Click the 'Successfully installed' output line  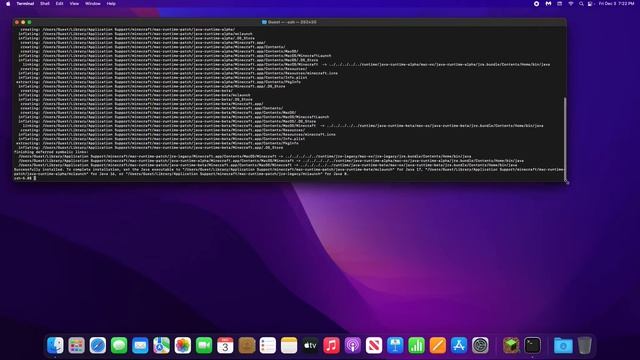pos(289,171)
